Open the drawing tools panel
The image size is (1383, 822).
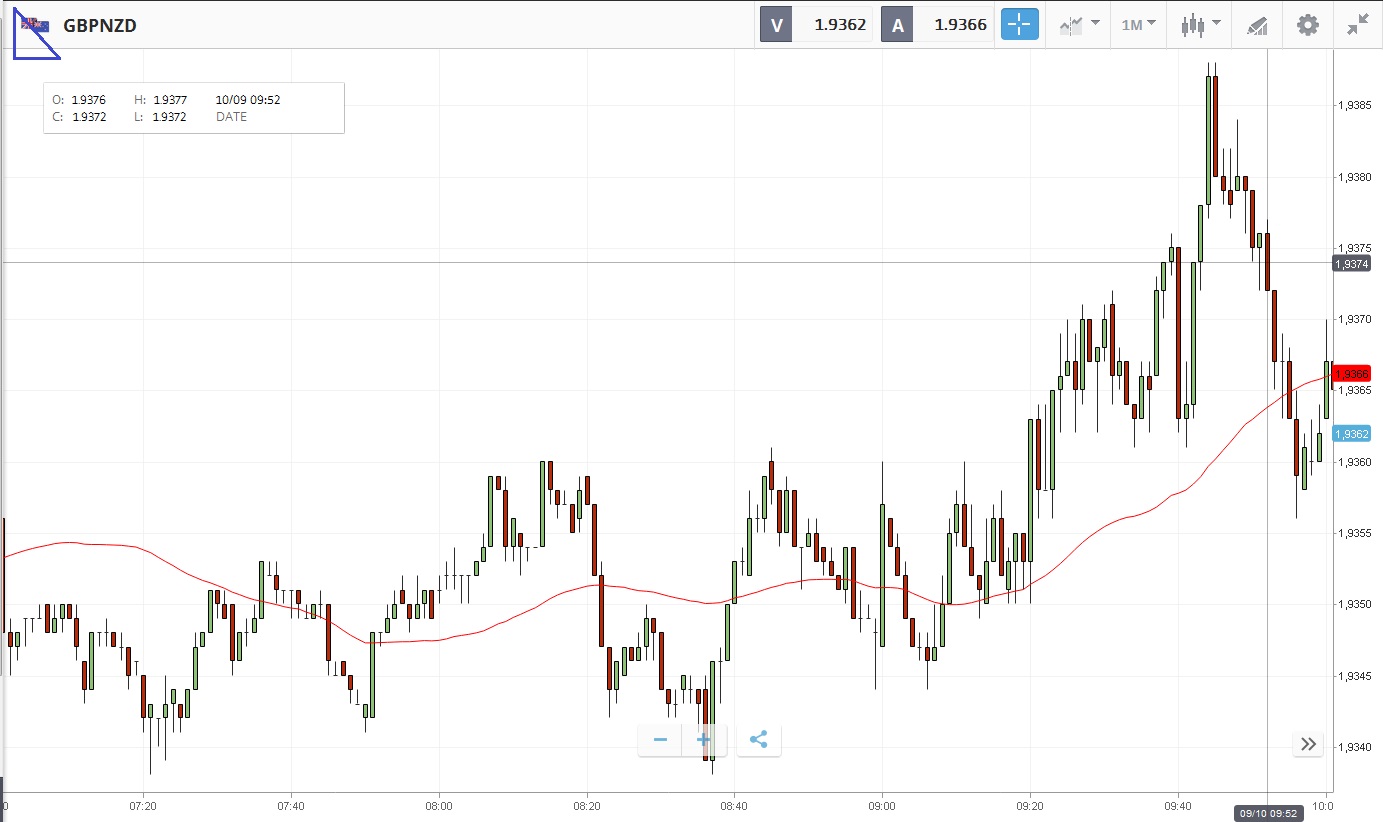1257,25
